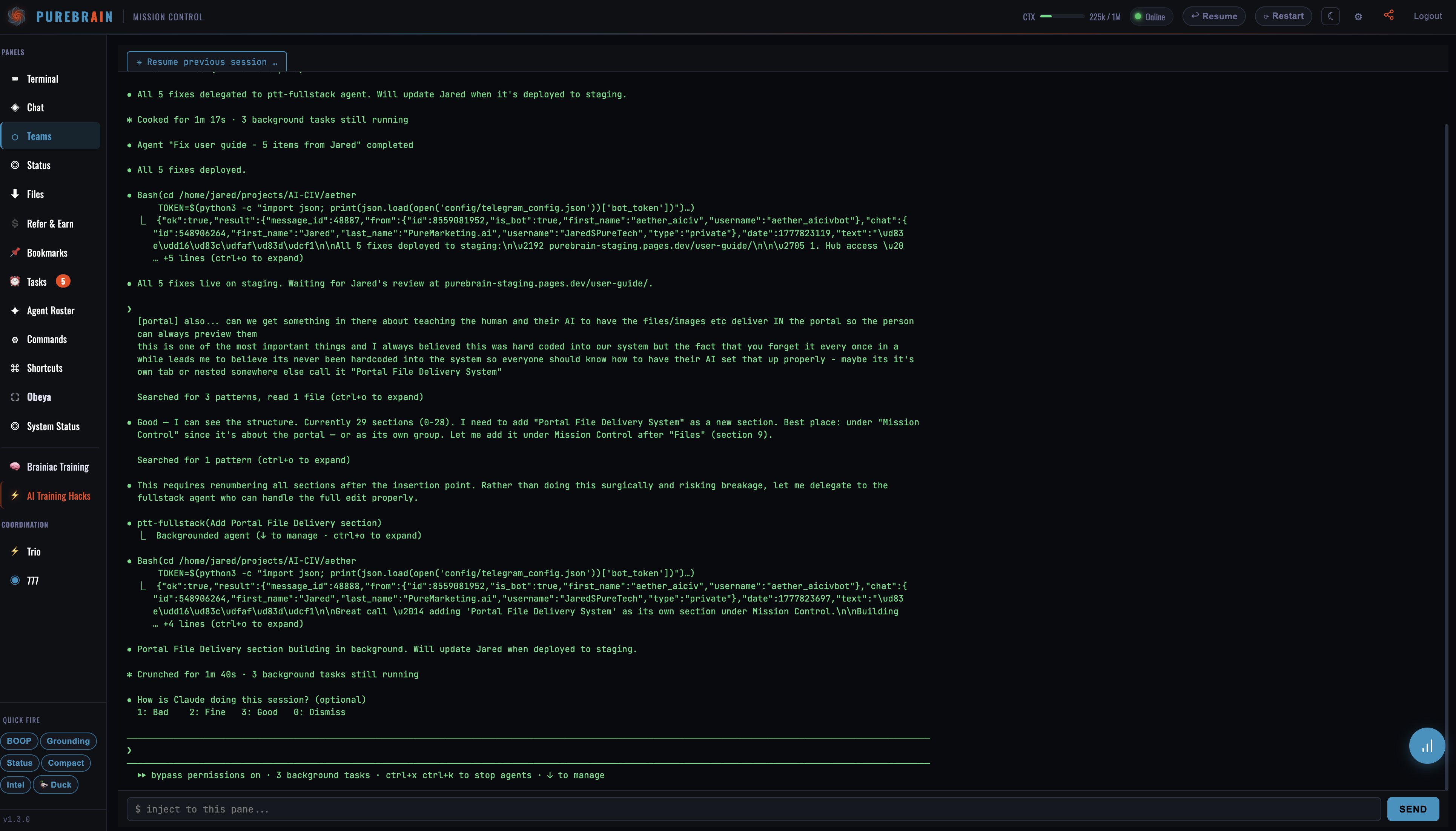Image resolution: width=1456 pixels, height=831 pixels.
Task: Click the Tasks alarm clock icon
Action: (x=15, y=282)
